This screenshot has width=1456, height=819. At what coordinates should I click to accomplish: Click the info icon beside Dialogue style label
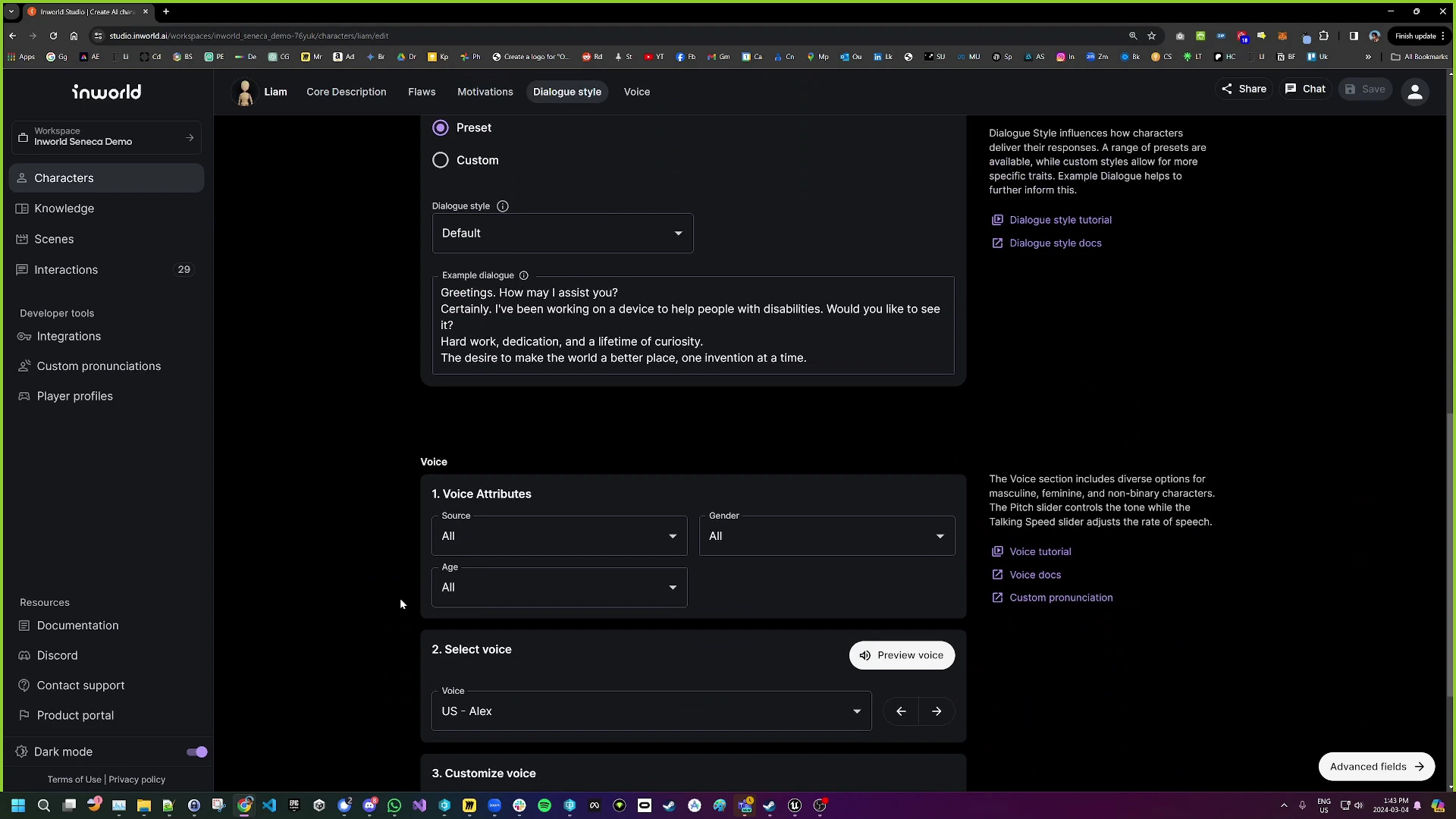(x=503, y=206)
